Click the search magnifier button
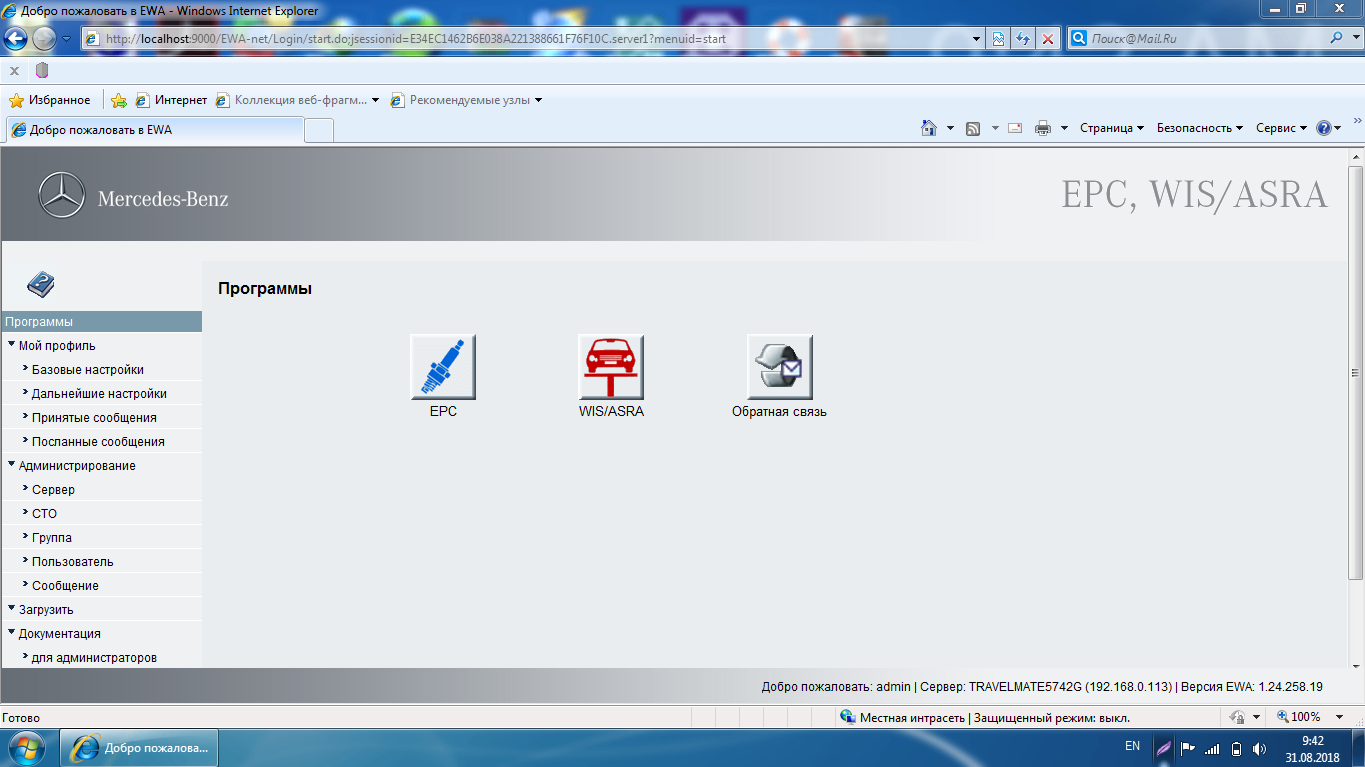This screenshot has height=767, width=1365. pyautogui.click(x=1338, y=39)
